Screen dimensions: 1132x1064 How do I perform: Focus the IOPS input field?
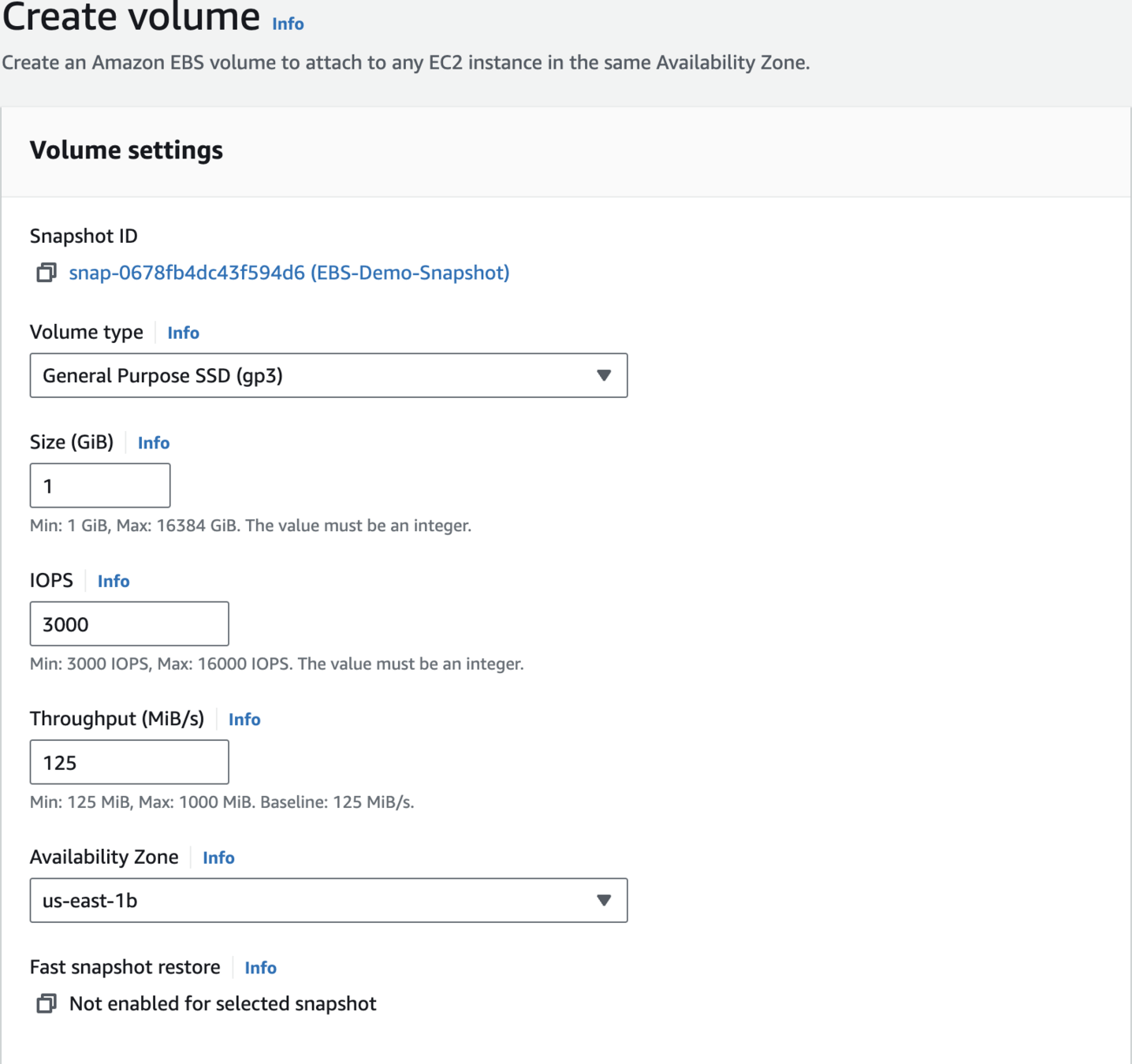[129, 624]
